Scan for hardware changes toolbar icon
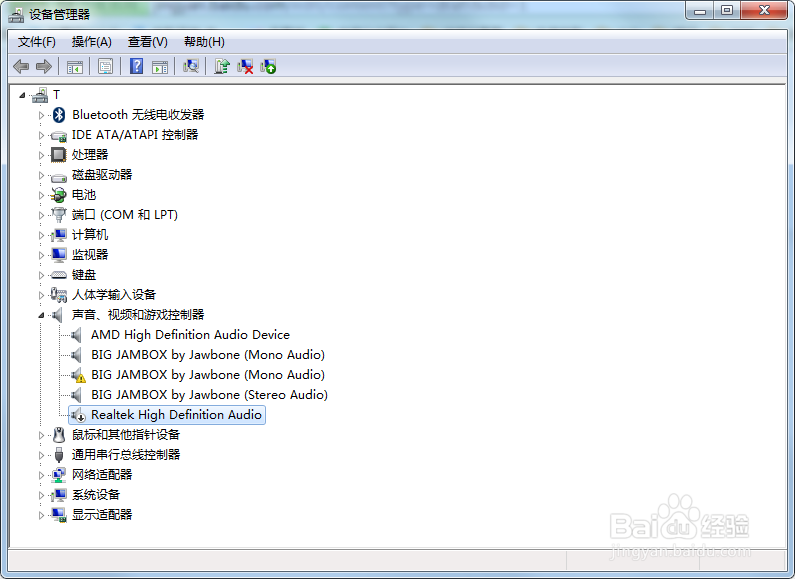Screen dimensions: 795x579 tap(191, 66)
